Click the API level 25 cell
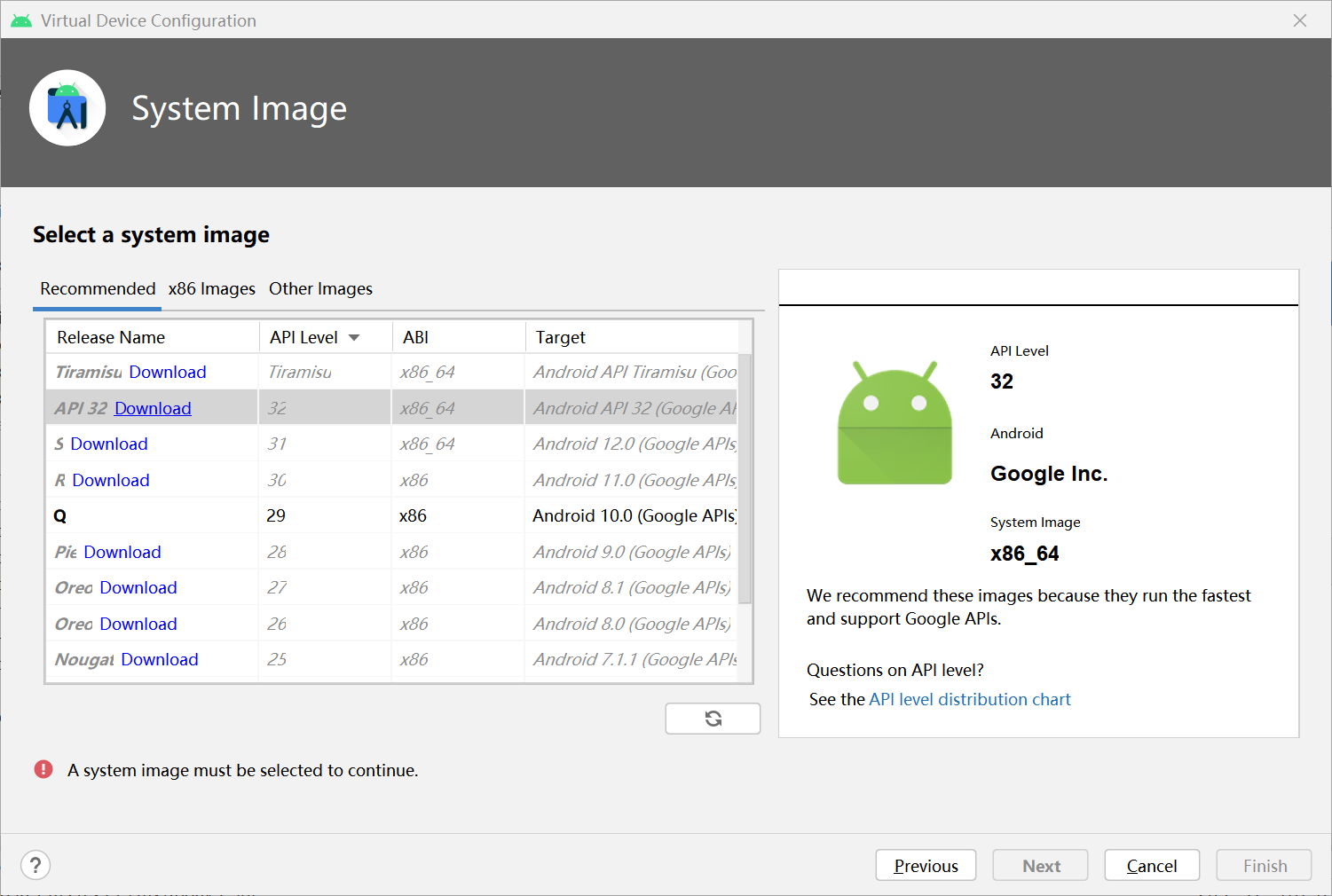Image resolution: width=1332 pixels, height=896 pixels. tap(325, 659)
